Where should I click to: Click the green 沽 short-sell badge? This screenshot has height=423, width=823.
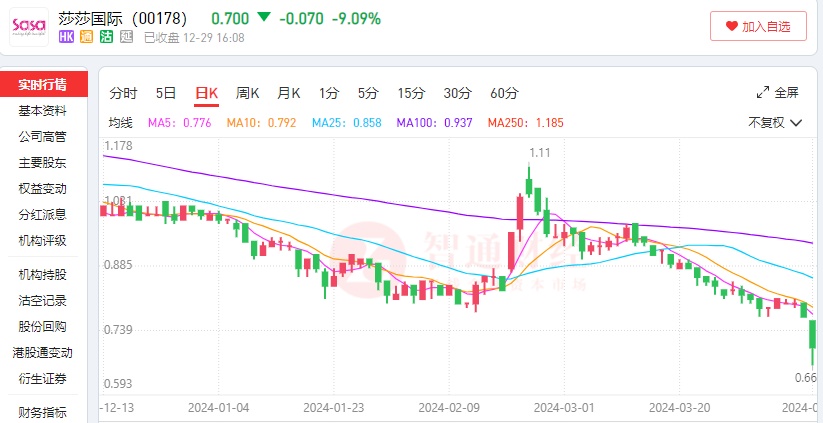(x=106, y=38)
